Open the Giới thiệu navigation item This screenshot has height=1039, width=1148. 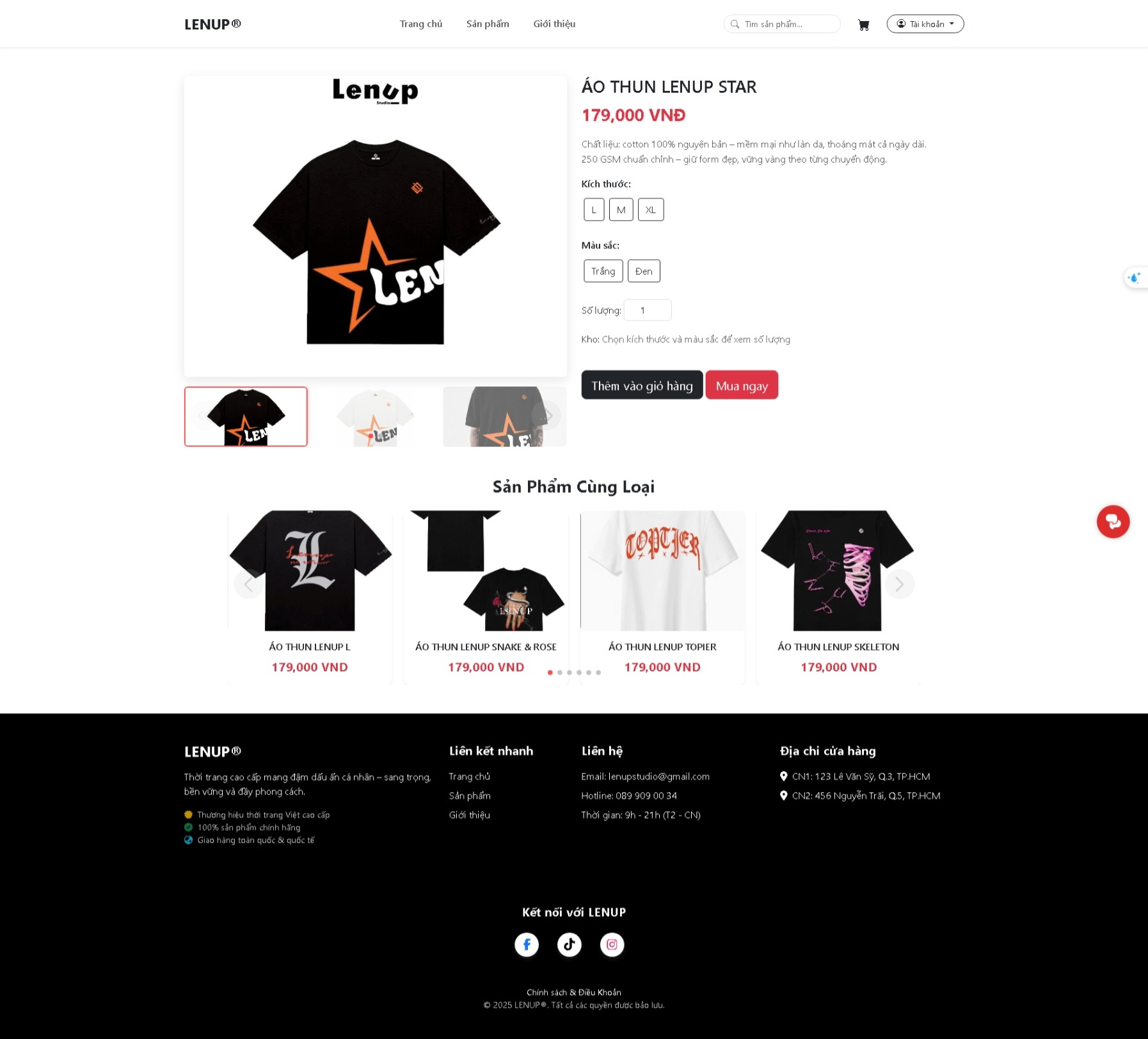pos(554,24)
